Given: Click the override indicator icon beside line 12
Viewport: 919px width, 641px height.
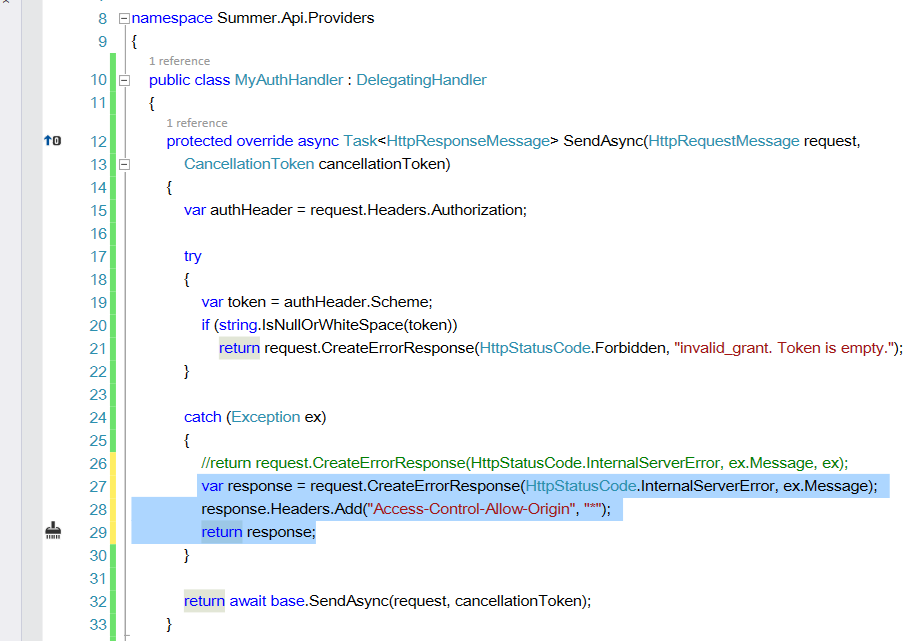Looking at the screenshot, I should click(x=52, y=141).
